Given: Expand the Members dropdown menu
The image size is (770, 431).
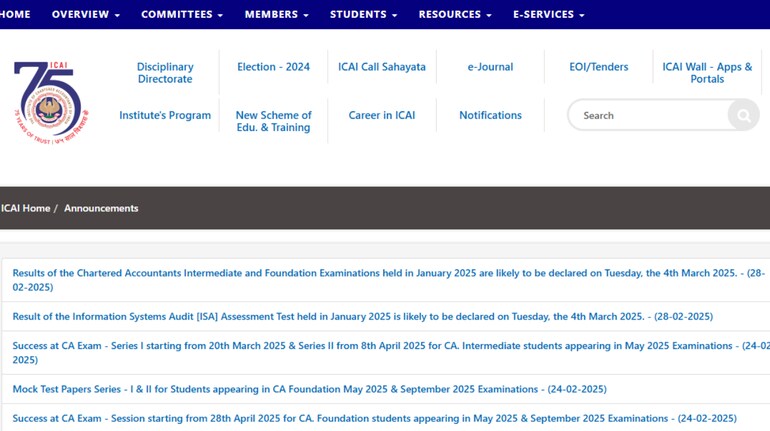Looking at the screenshot, I should click(277, 14).
